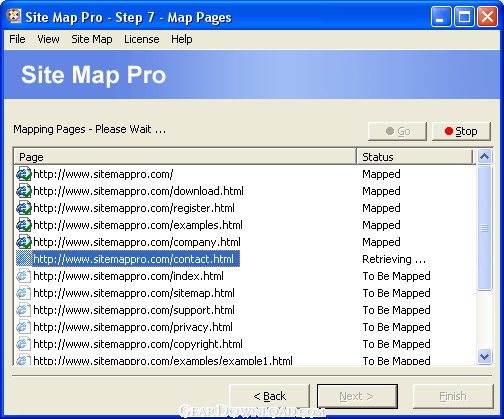This screenshot has height=419, width=504.
Task: Click the mapped icon beside sitemappro.com/ root page
Action: click(x=24, y=174)
